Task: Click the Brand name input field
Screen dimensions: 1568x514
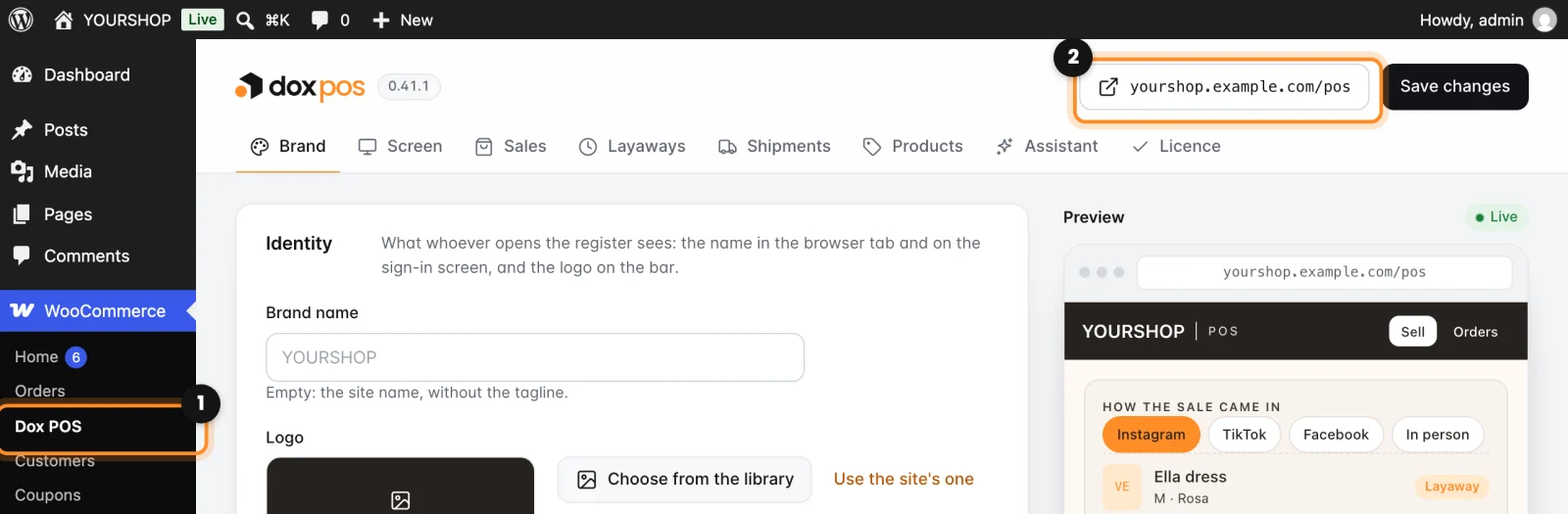Action: (535, 357)
